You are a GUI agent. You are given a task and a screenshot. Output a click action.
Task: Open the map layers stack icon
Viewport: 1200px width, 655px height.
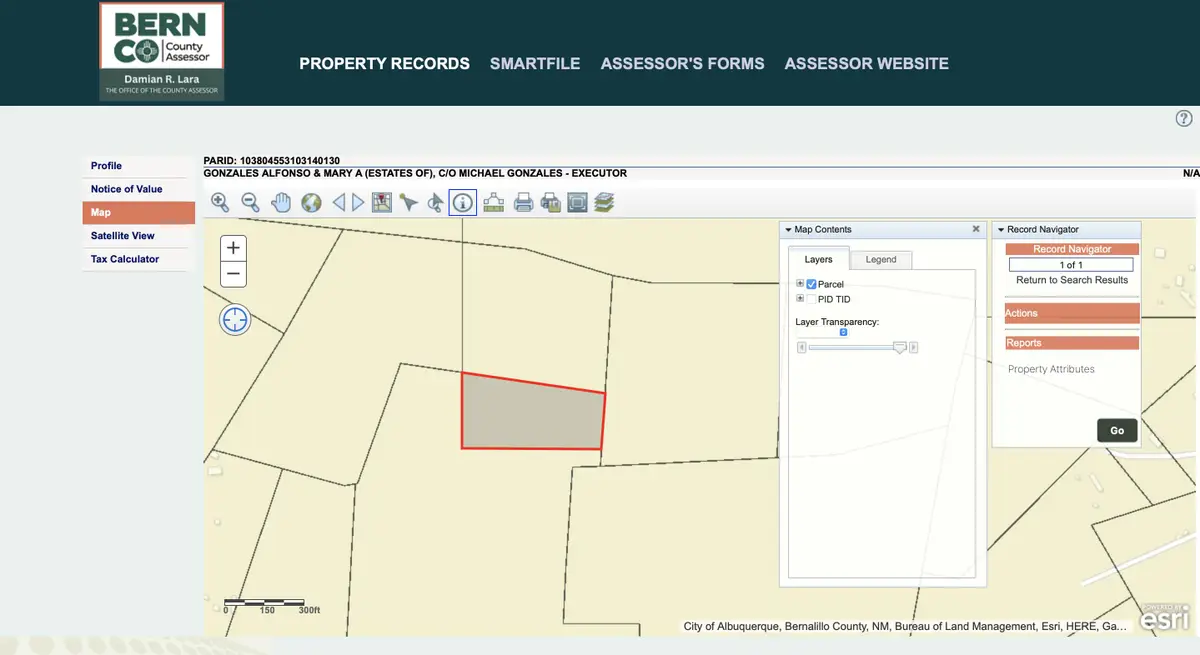603,203
